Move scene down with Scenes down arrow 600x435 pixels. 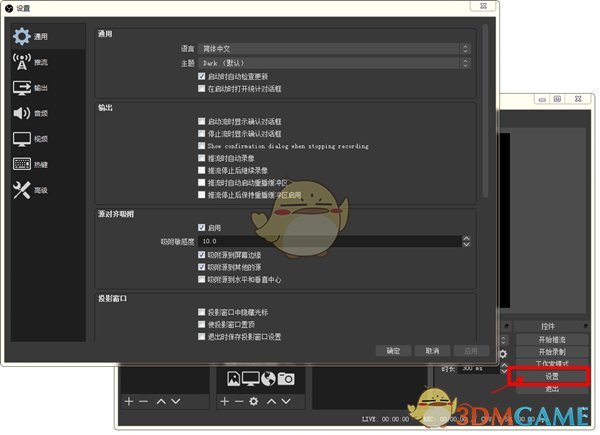click(x=176, y=401)
